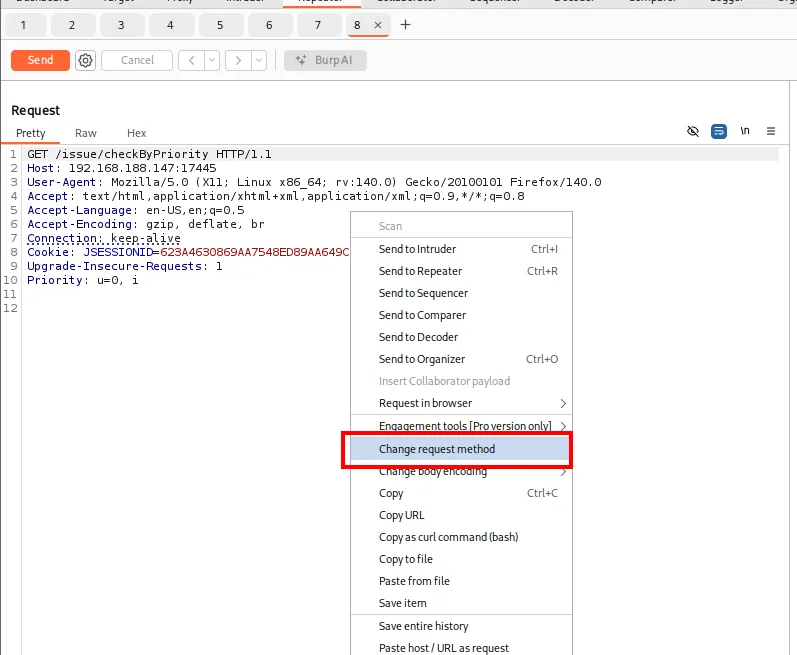Open request settings gear
Screen dimensions: 797x655
click(85, 60)
